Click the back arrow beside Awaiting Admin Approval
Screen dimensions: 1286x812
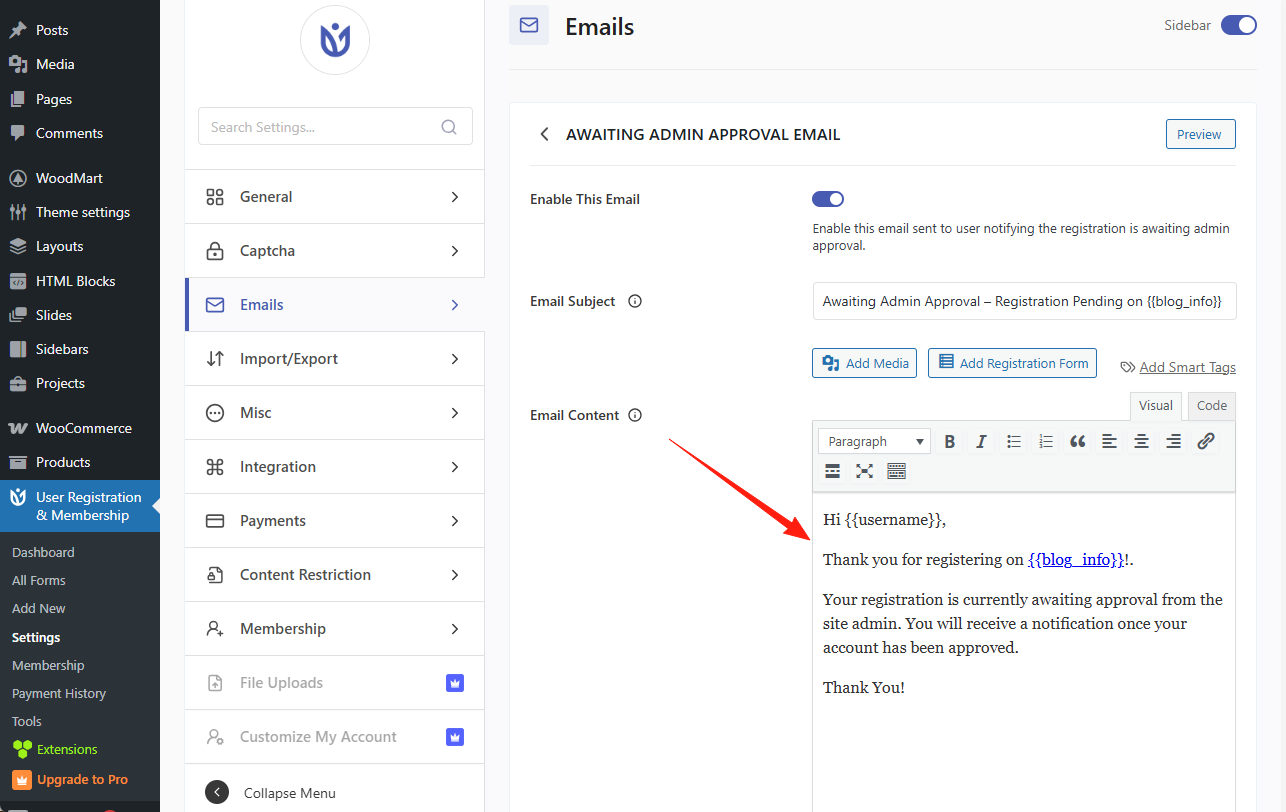(x=544, y=134)
